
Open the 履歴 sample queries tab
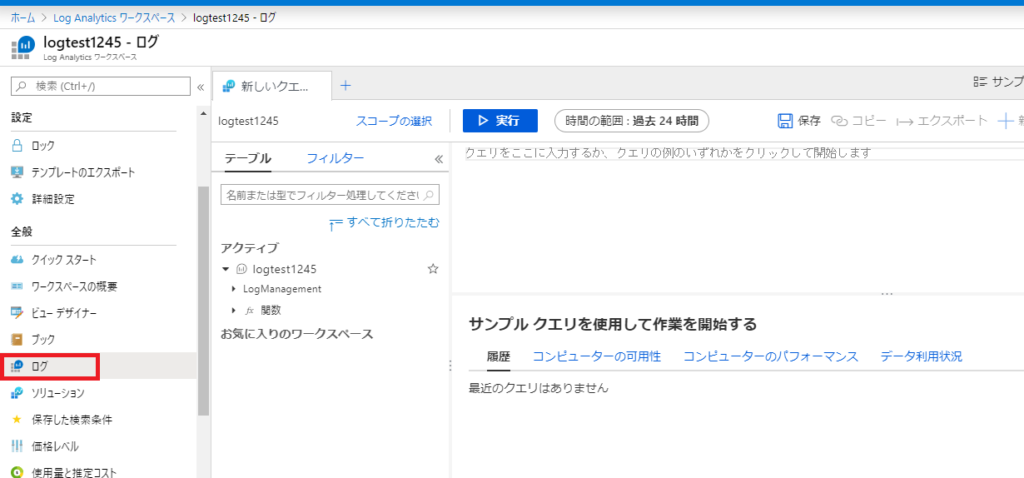[x=499, y=357]
